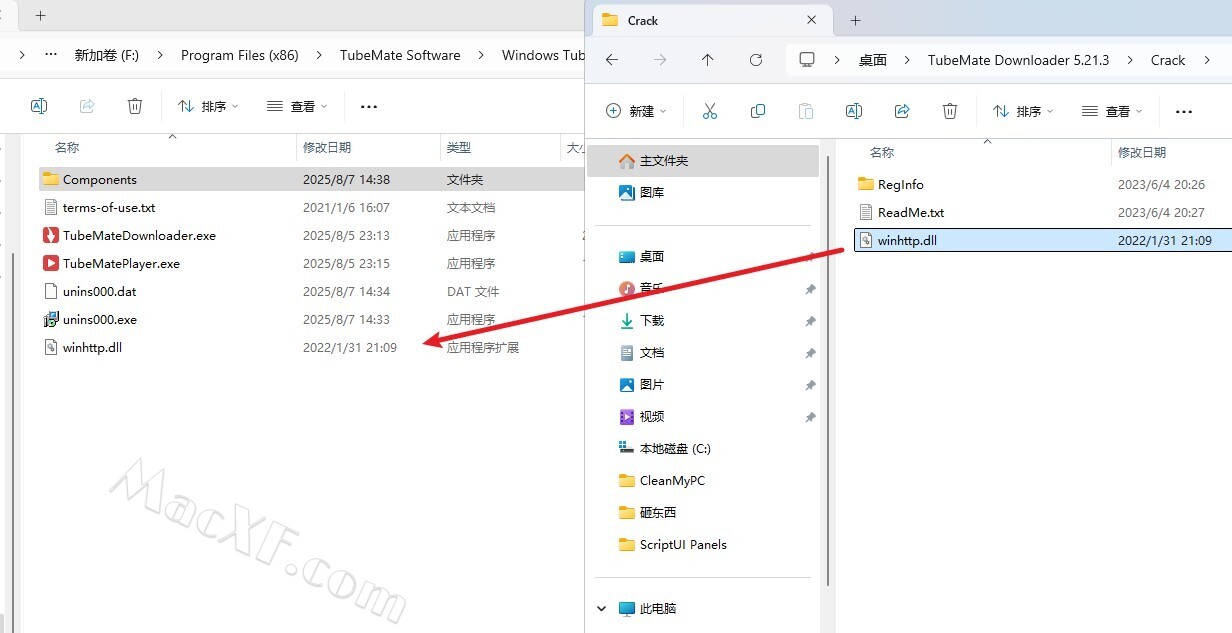Image resolution: width=1232 pixels, height=633 pixels.
Task: Open the 排序 sort dropdown in the Crack window
Action: (1023, 111)
